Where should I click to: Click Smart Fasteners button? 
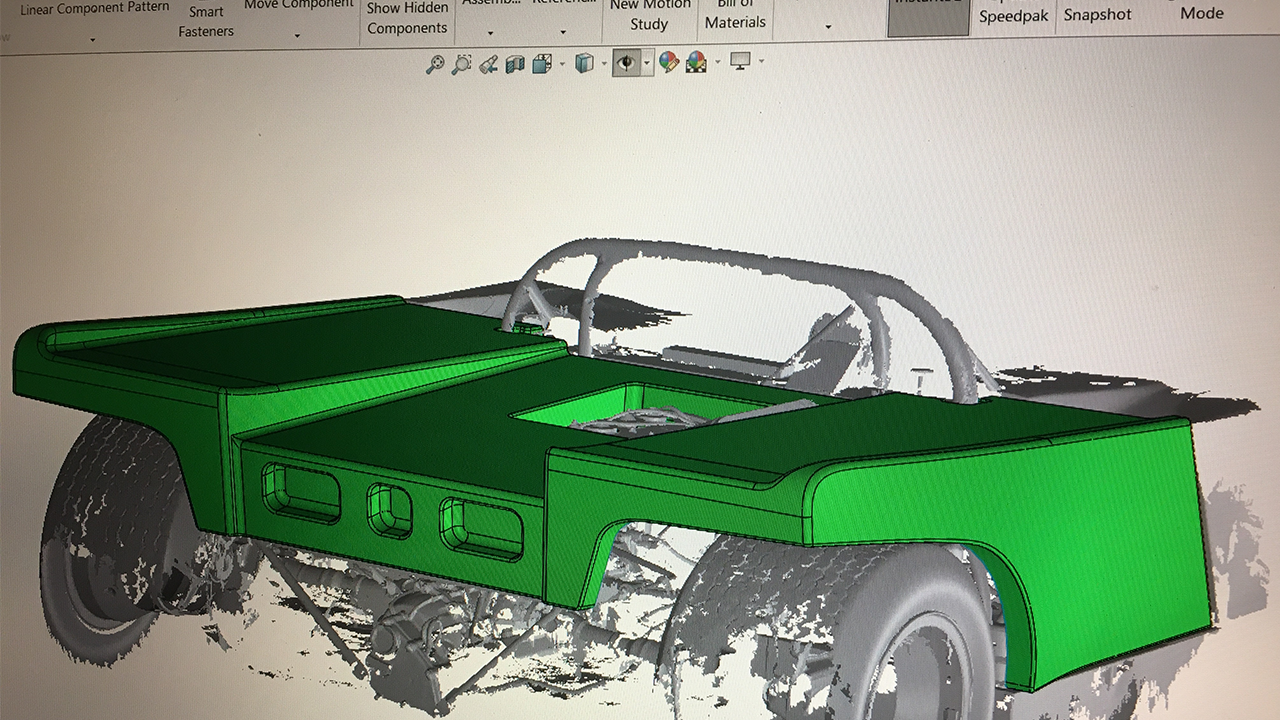(206, 21)
